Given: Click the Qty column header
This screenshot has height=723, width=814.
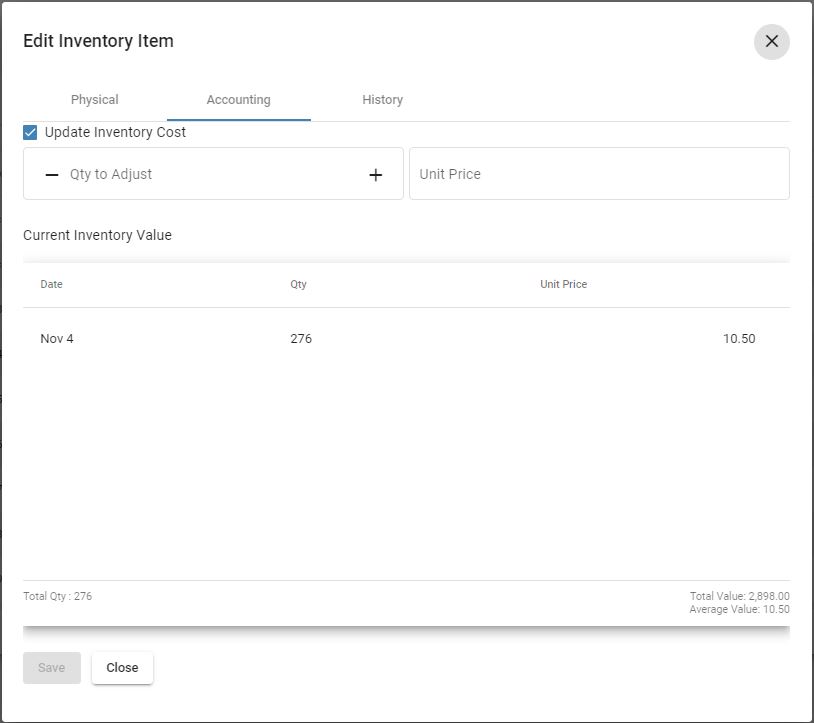Looking at the screenshot, I should 298,284.
